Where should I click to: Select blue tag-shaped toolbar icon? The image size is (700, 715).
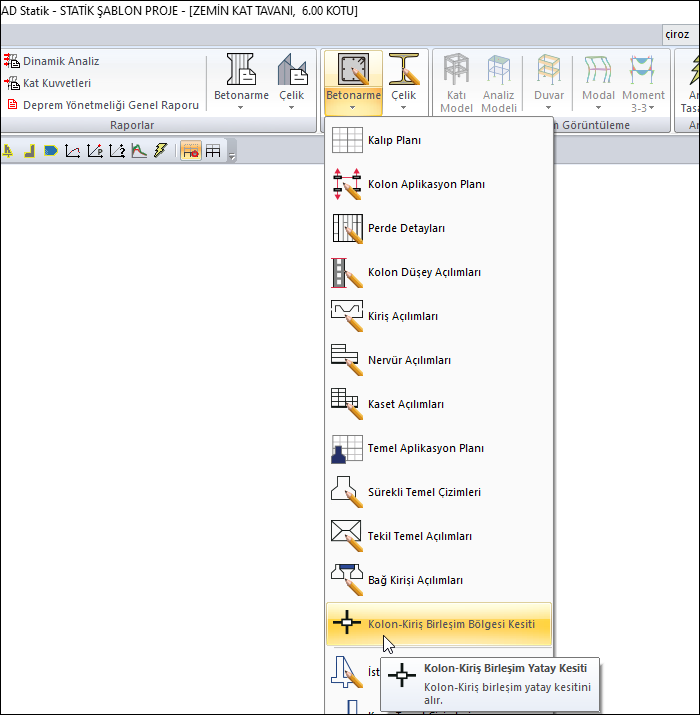pyautogui.click(x=51, y=150)
